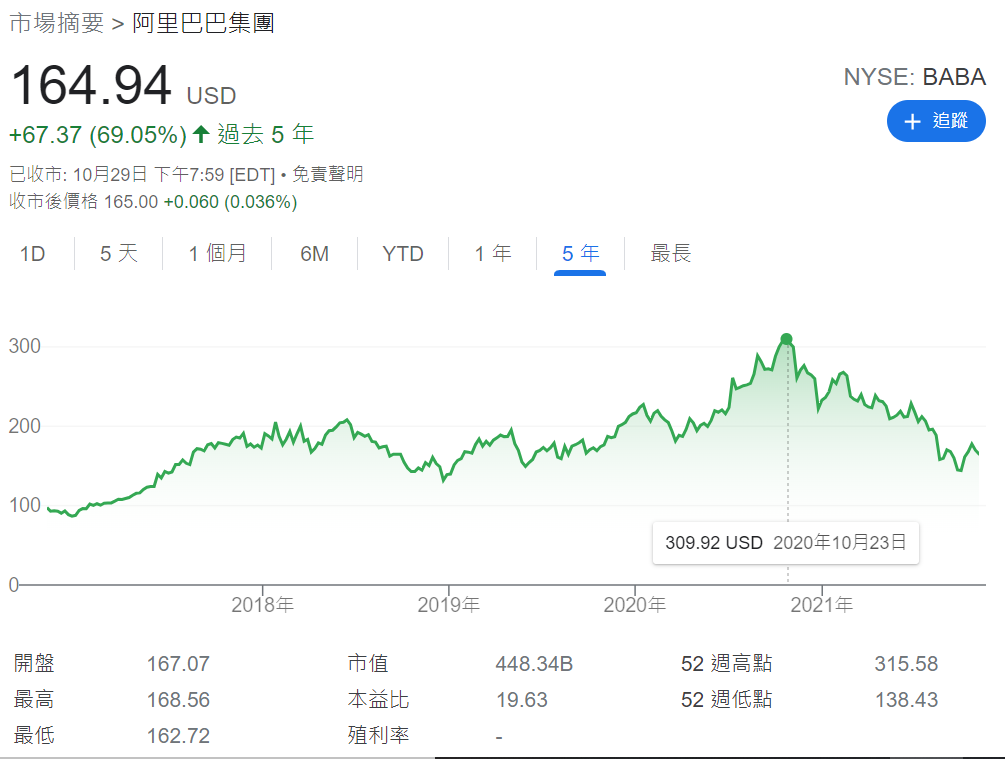This screenshot has width=1005, height=759.
Task: Open the 市場摘要 breadcrumb link
Action: point(56,23)
